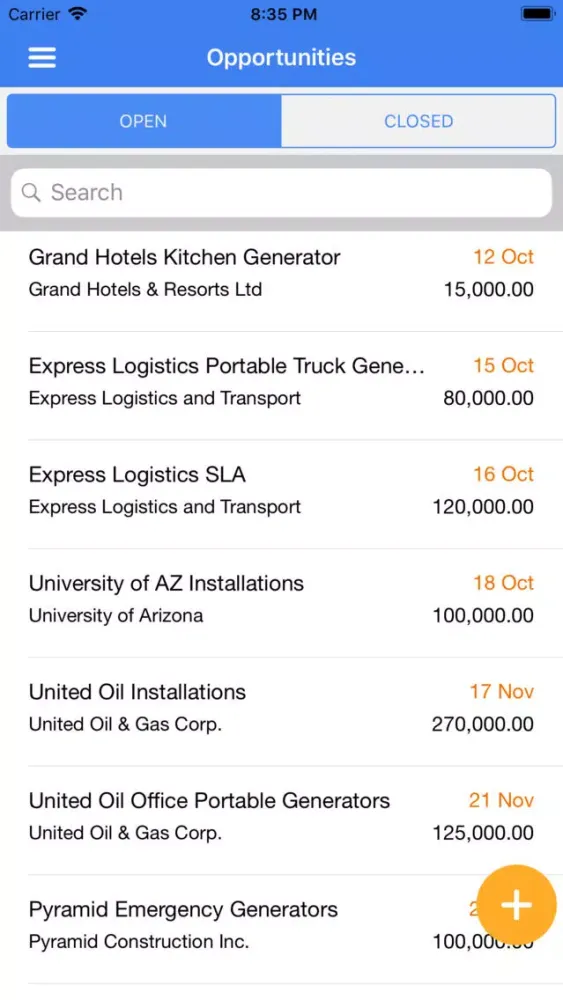This screenshot has width=563, height=1000.
Task: Tap the 12 Oct close date
Action: tap(503, 257)
